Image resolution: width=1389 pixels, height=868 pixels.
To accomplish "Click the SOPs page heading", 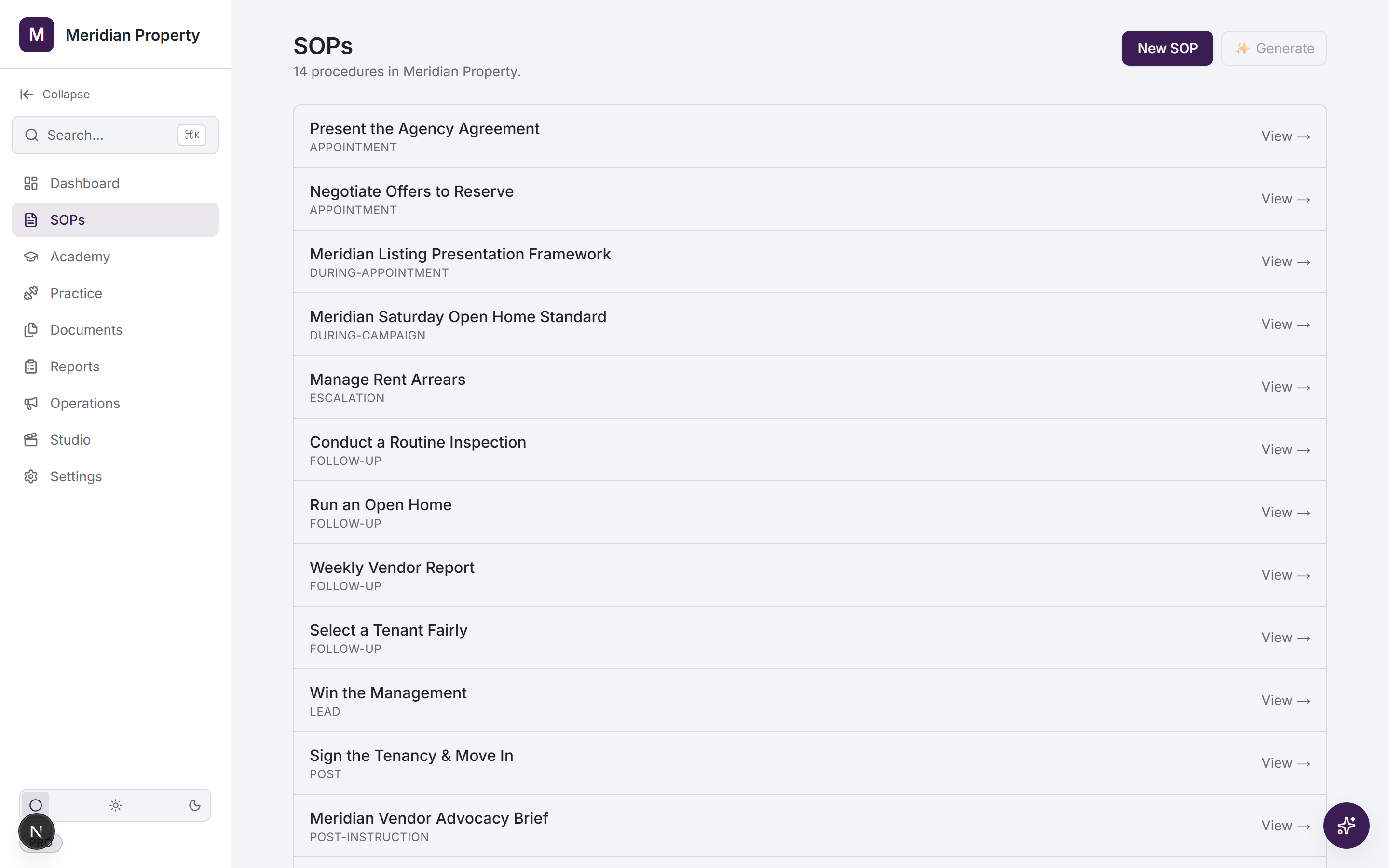I will [323, 46].
